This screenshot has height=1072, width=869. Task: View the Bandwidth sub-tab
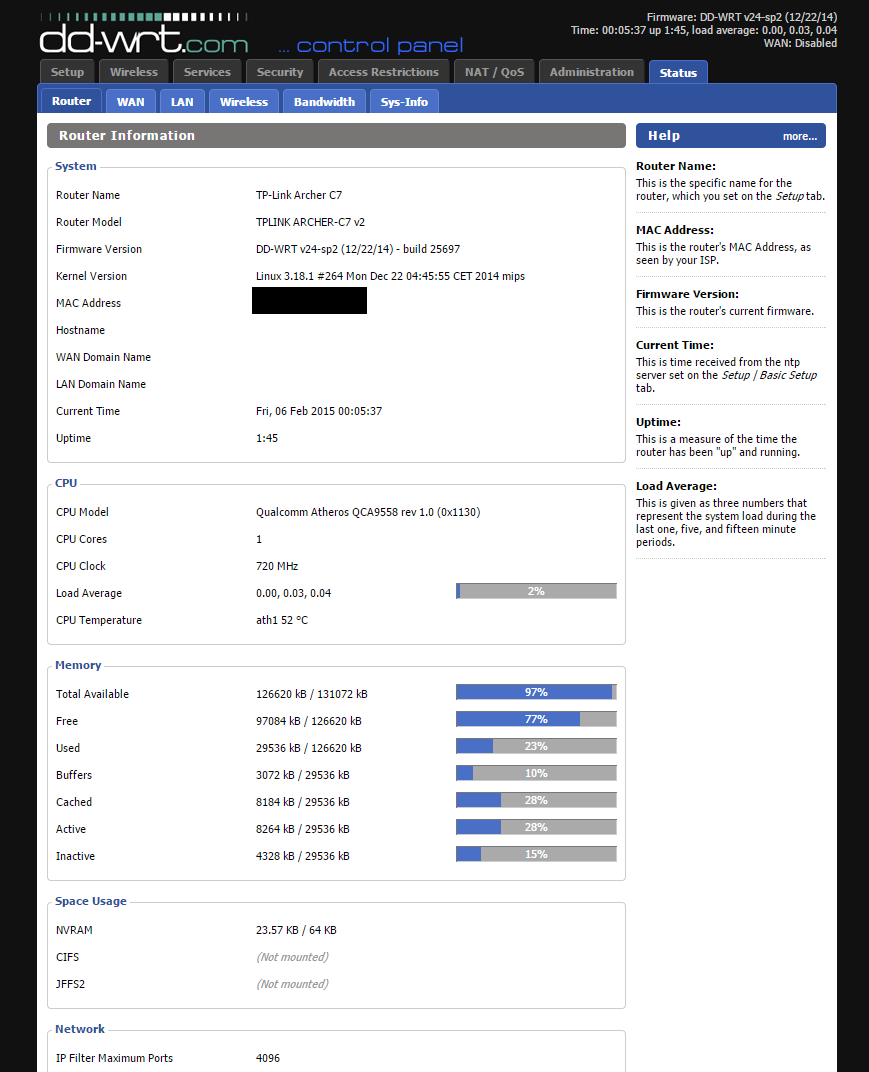tap(324, 102)
